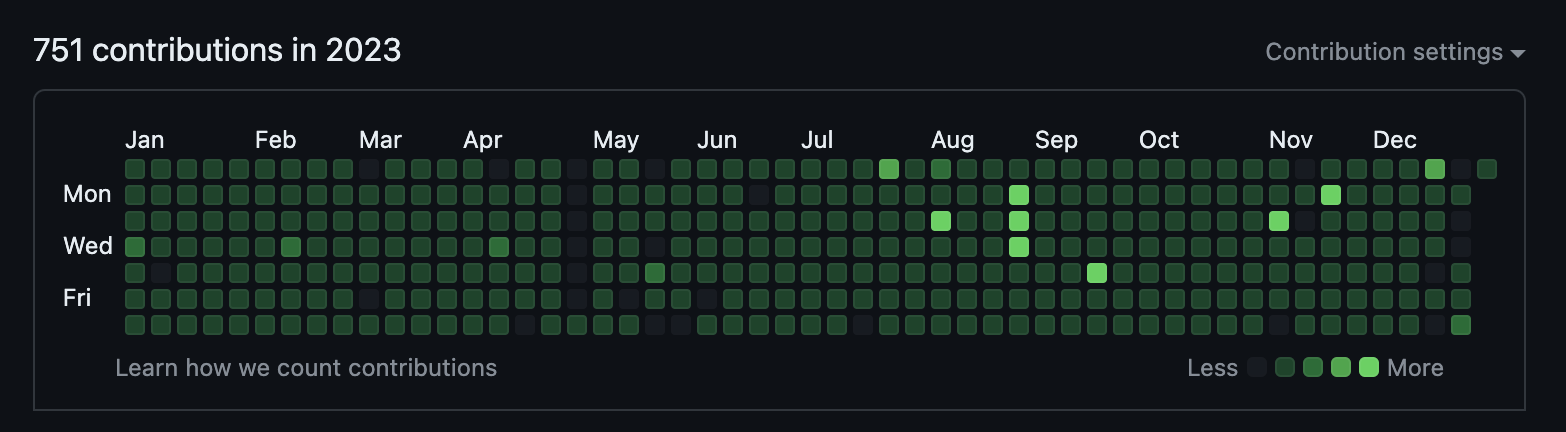
Task: Pick the brightest cell in the Thursday row
Action: point(1097,273)
